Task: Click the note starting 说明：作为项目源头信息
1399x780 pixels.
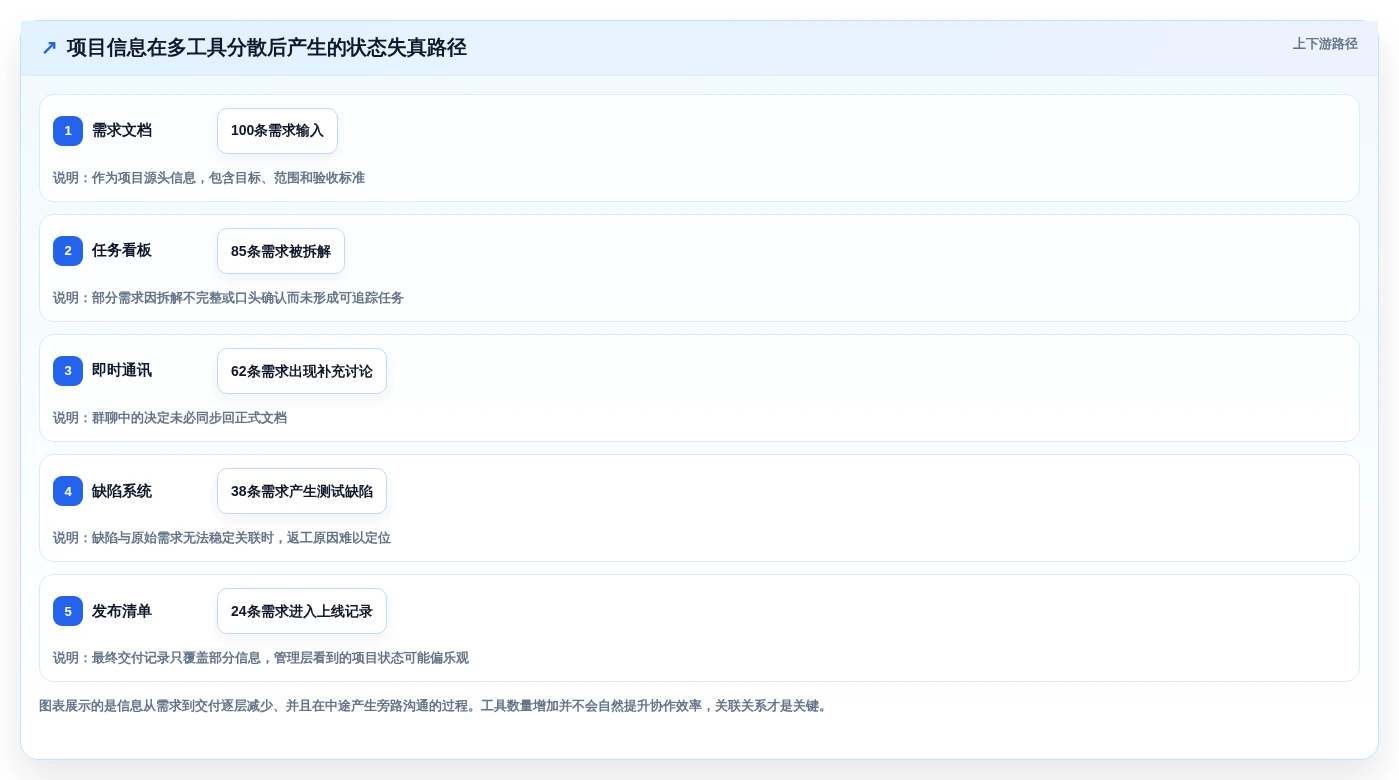Action: tap(209, 178)
